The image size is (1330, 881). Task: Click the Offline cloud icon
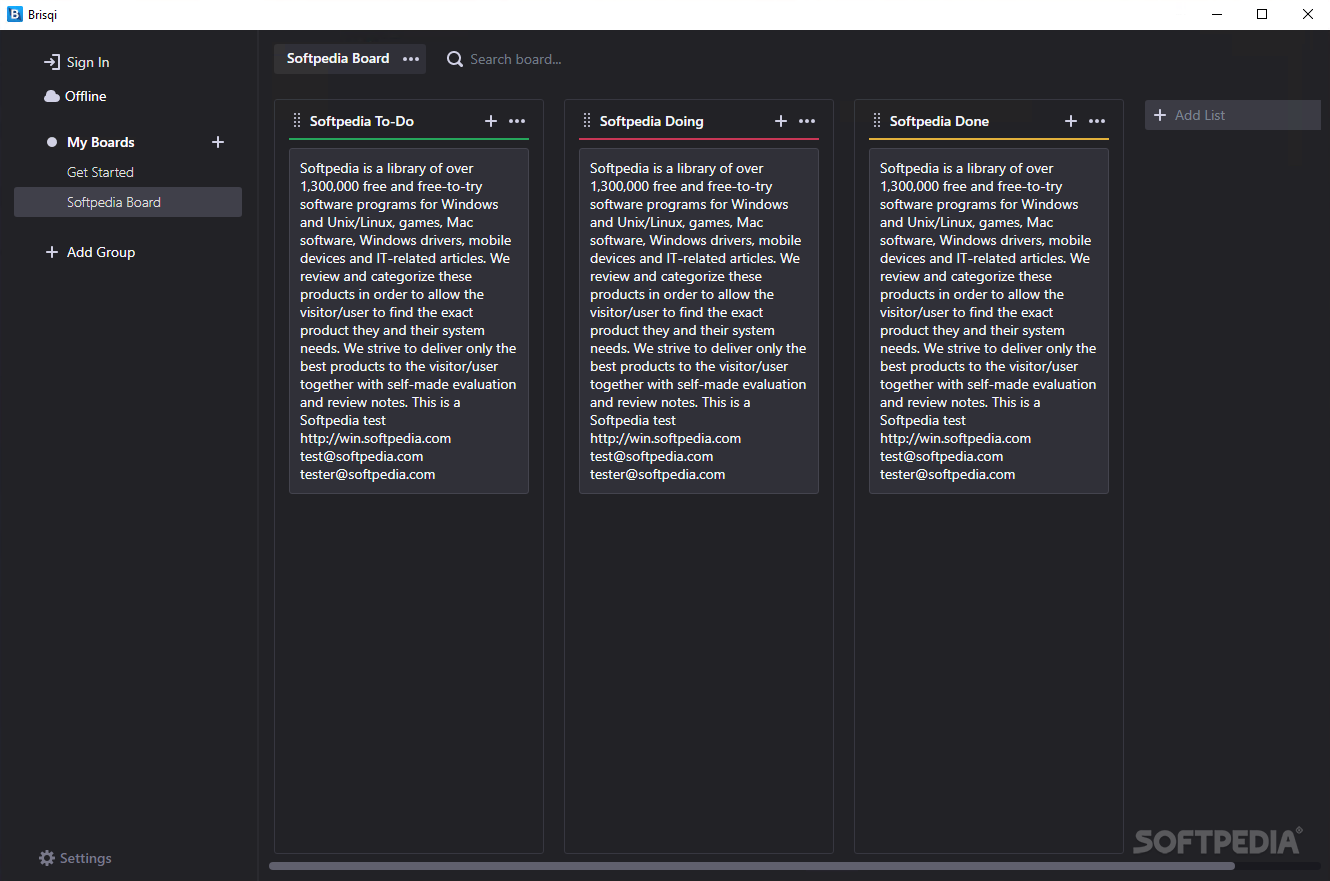click(x=52, y=96)
